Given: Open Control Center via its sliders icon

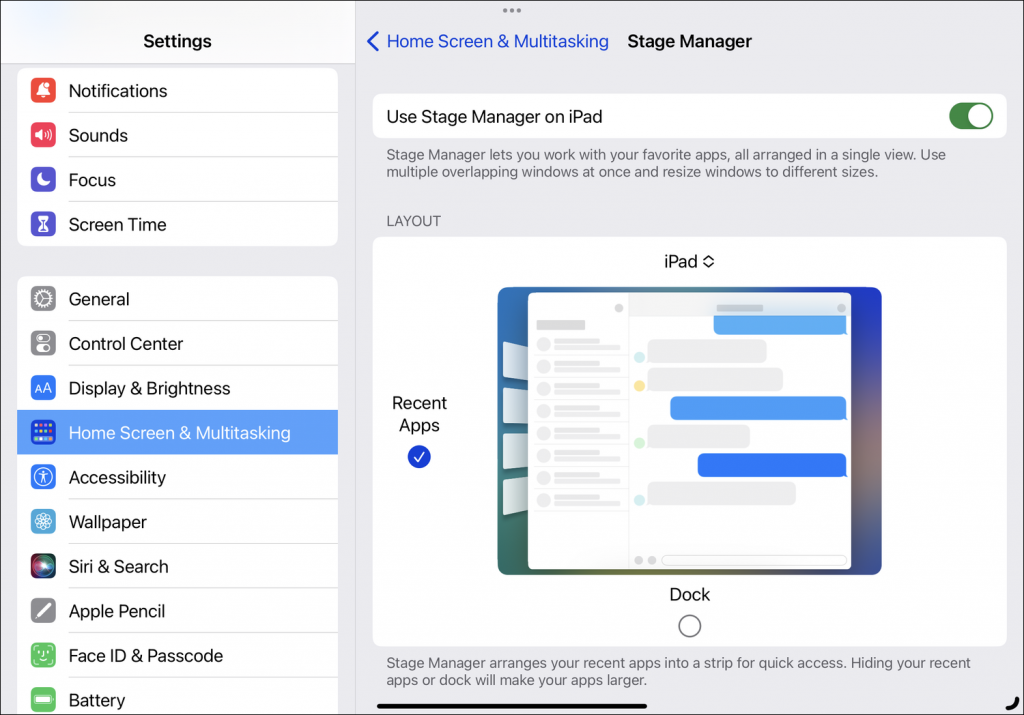Looking at the screenshot, I should pos(43,343).
